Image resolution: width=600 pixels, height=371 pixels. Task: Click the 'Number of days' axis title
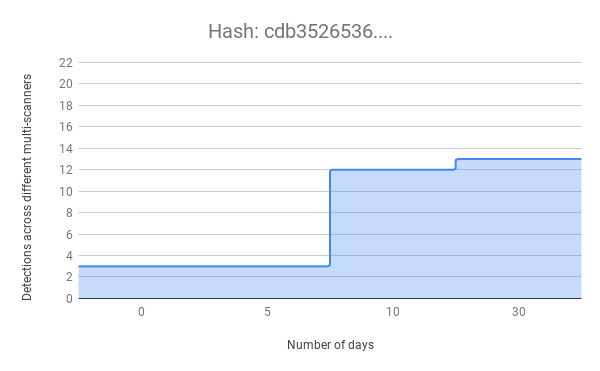330,345
